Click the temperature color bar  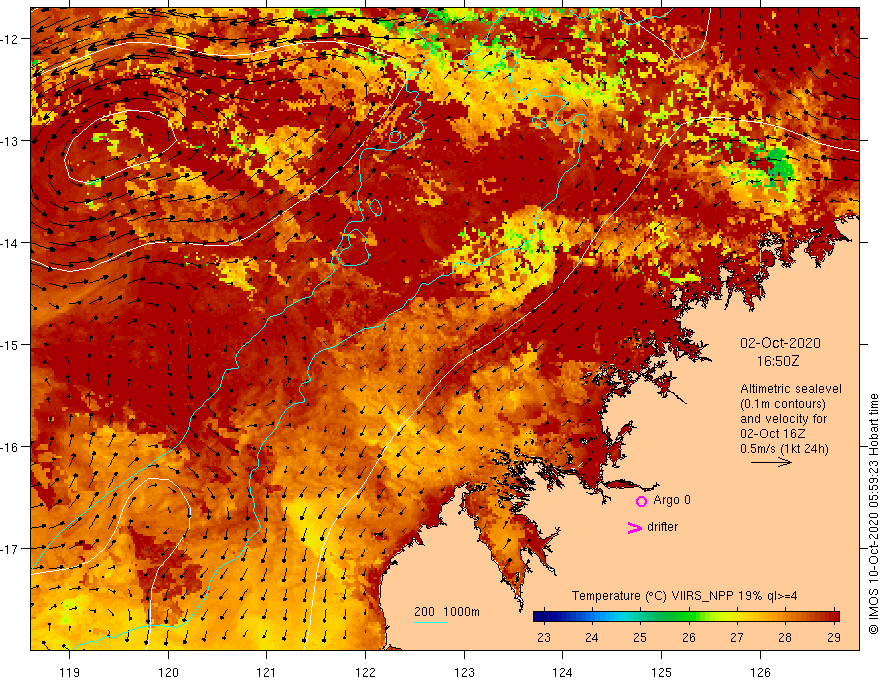(x=686, y=617)
